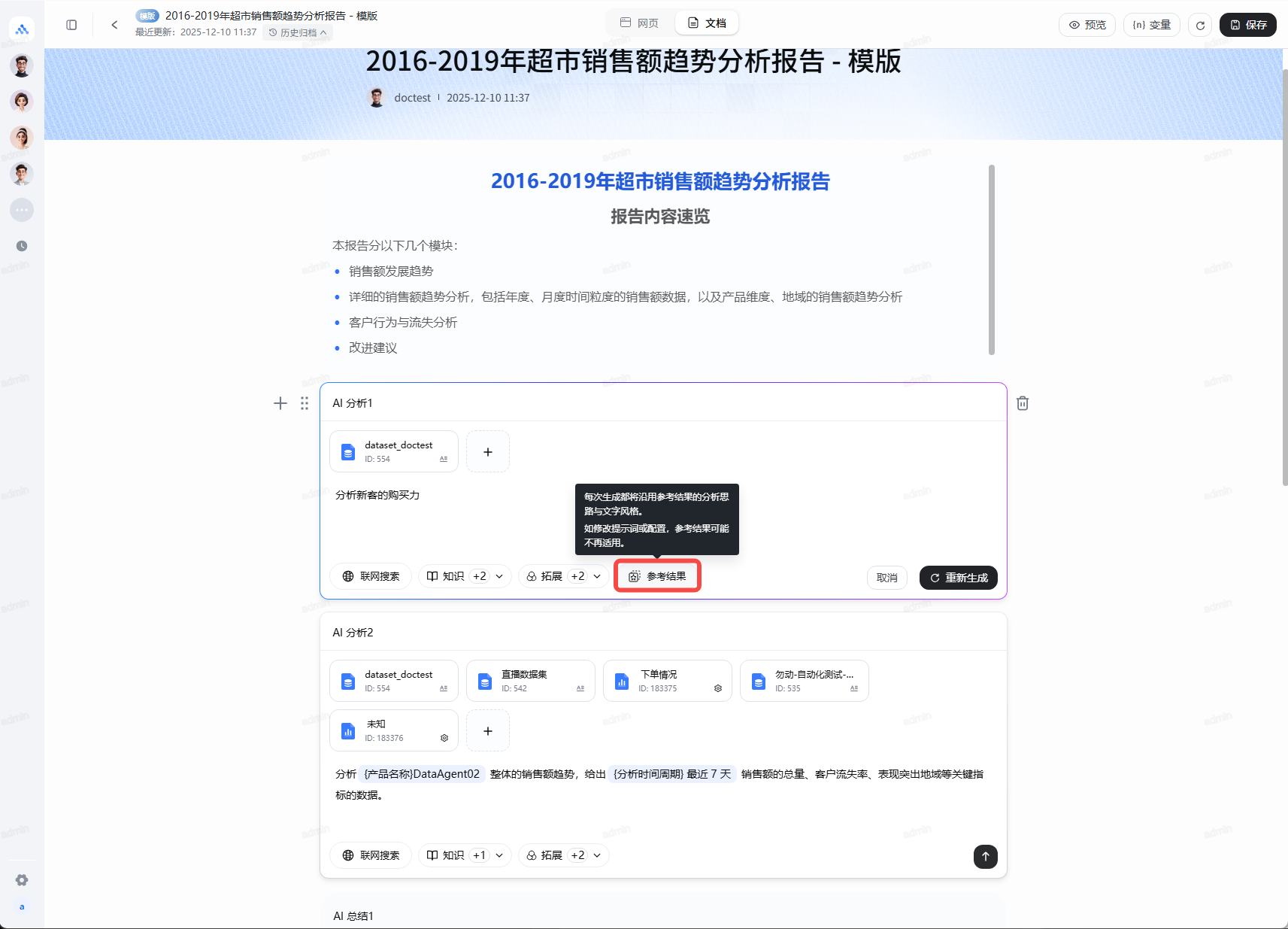The image size is (1288, 929).
Task: Switch to the 网页 tab
Action: pyautogui.click(x=640, y=23)
